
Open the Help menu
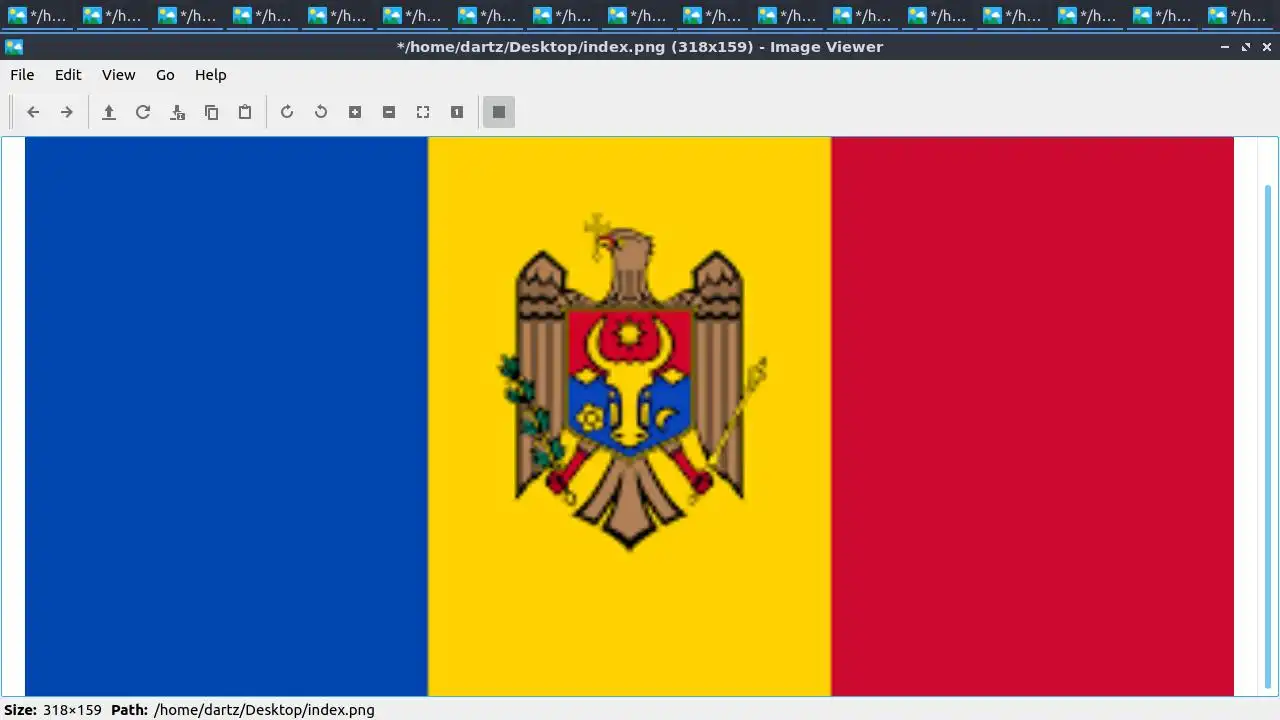210,75
